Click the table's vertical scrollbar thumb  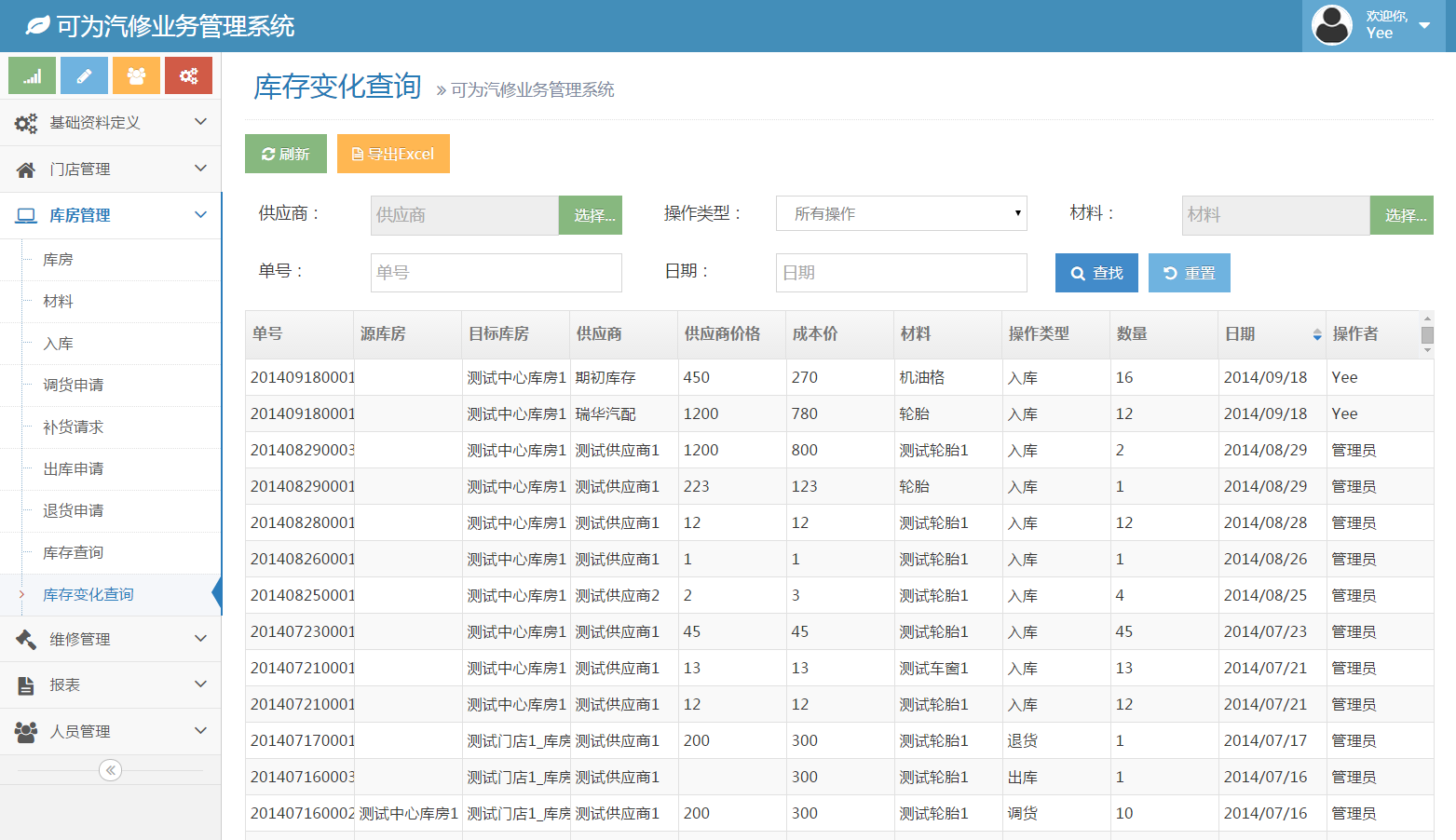coord(1427,335)
